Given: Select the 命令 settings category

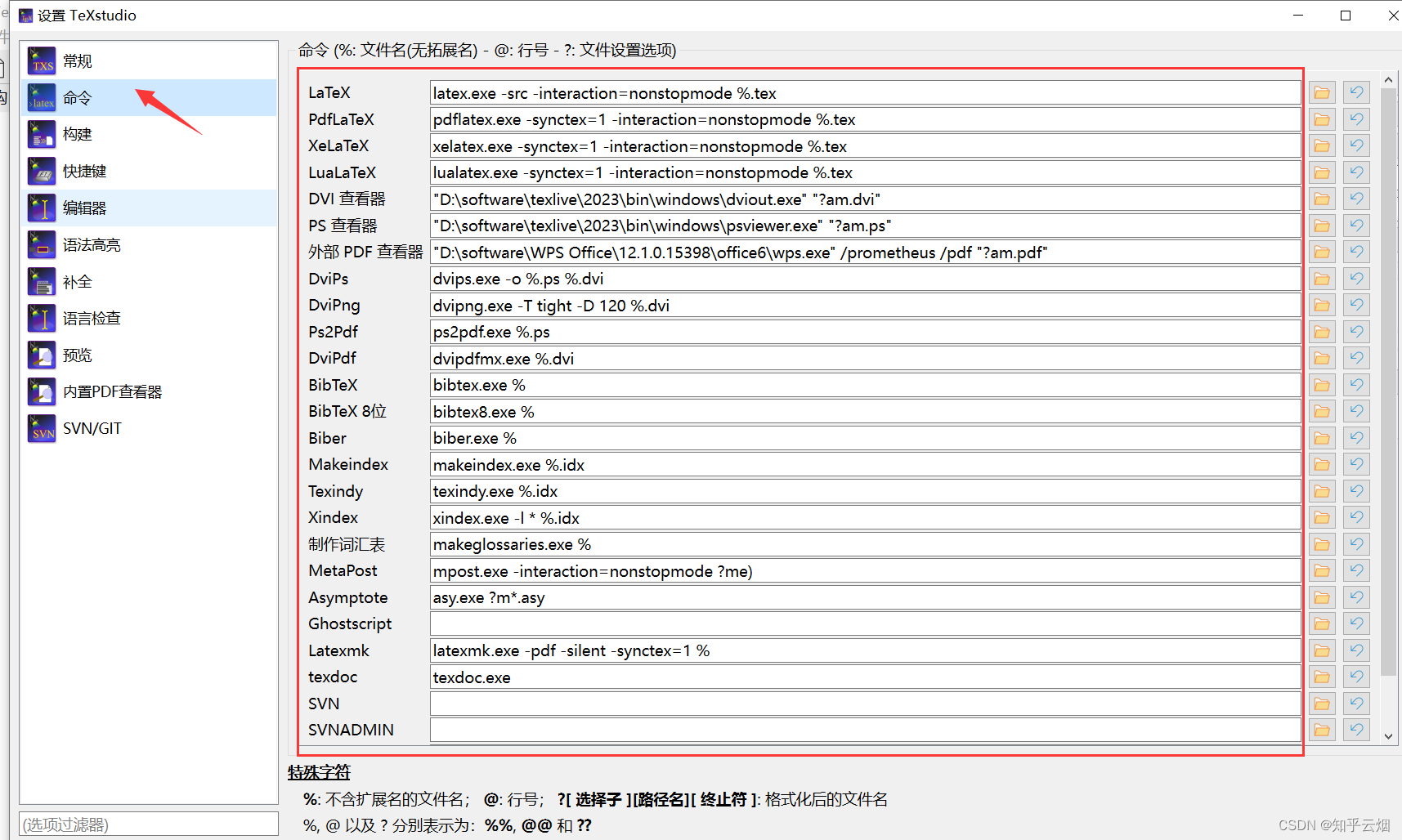Looking at the screenshot, I should (x=148, y=98).
